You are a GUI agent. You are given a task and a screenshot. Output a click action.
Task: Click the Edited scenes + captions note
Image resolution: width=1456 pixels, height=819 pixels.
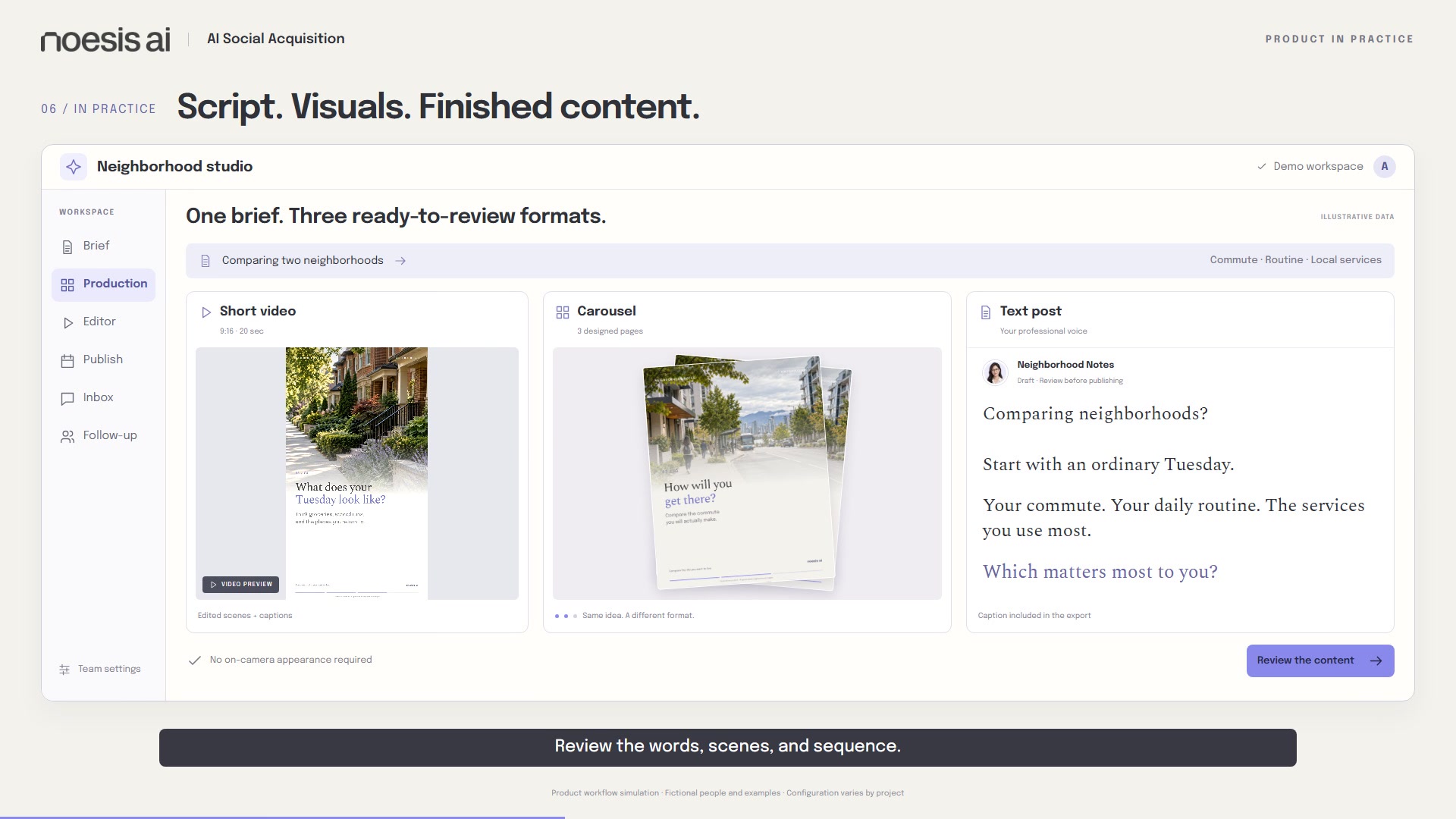[x=245, y=616]
